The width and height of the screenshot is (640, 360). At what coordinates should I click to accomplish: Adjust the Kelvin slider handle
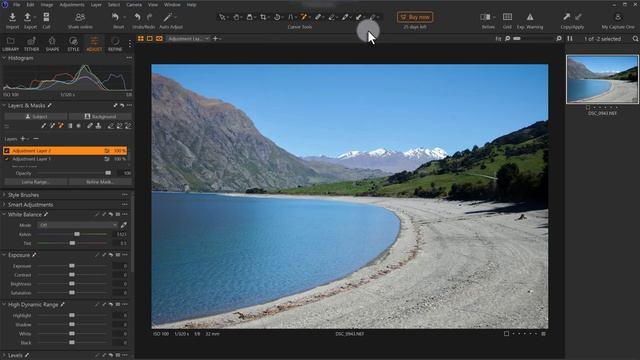coord(77,234)
